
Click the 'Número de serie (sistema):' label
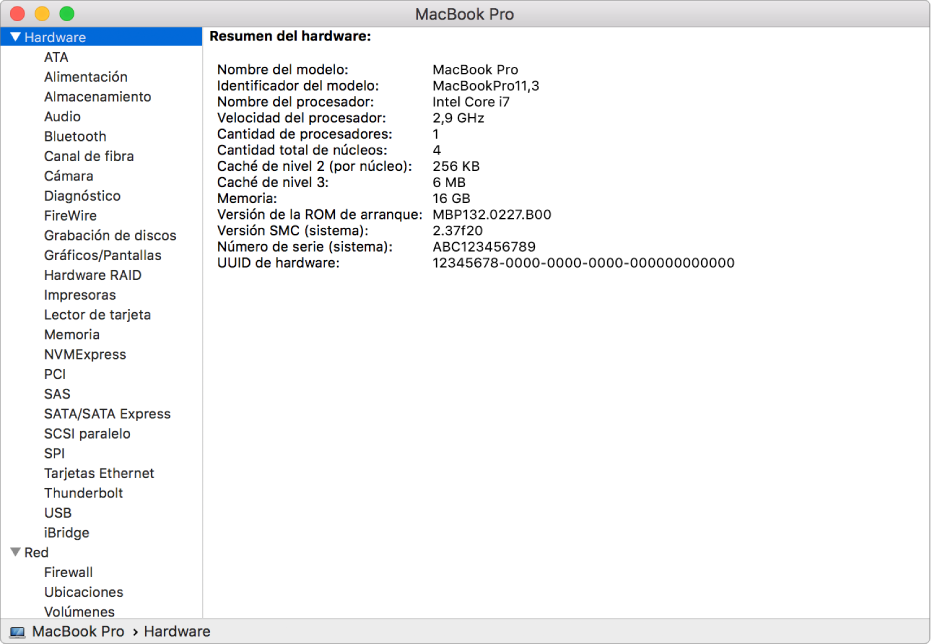coord(305,247)
